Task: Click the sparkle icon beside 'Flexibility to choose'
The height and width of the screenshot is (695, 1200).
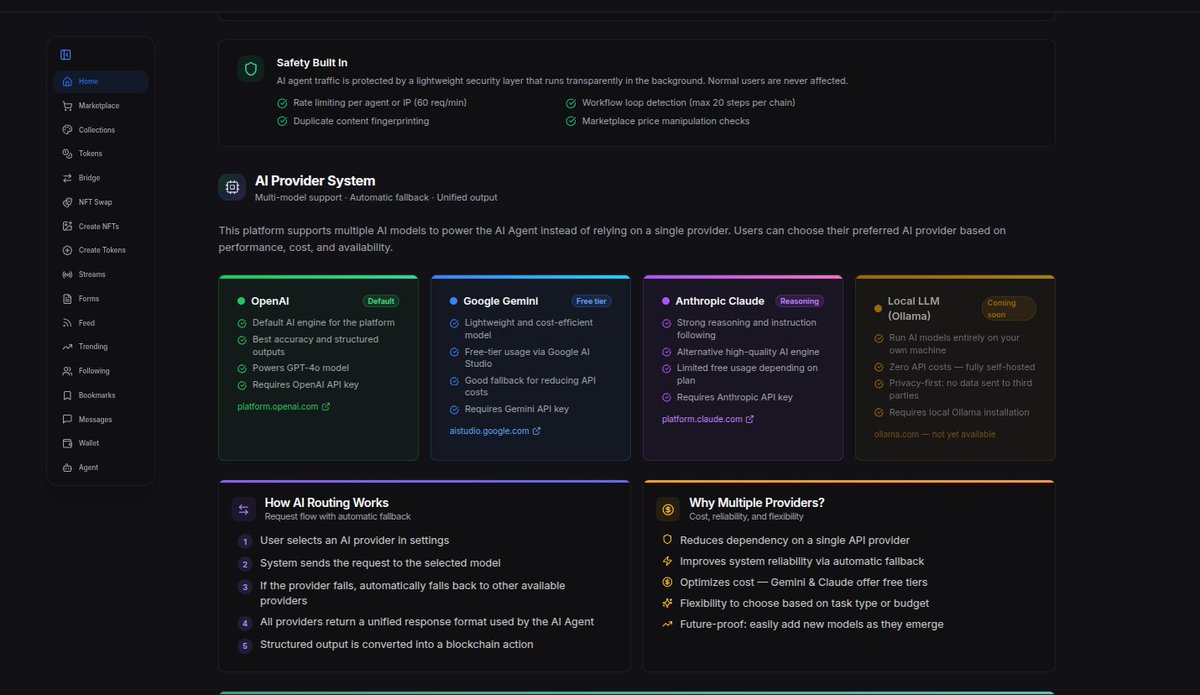Action: point(667,603)
